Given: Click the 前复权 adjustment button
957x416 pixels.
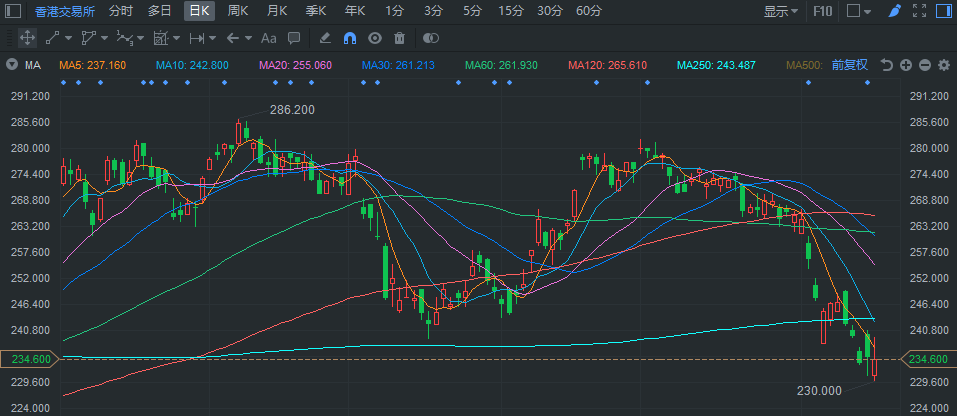Looking at the screenshot, I should pos(849,65).
